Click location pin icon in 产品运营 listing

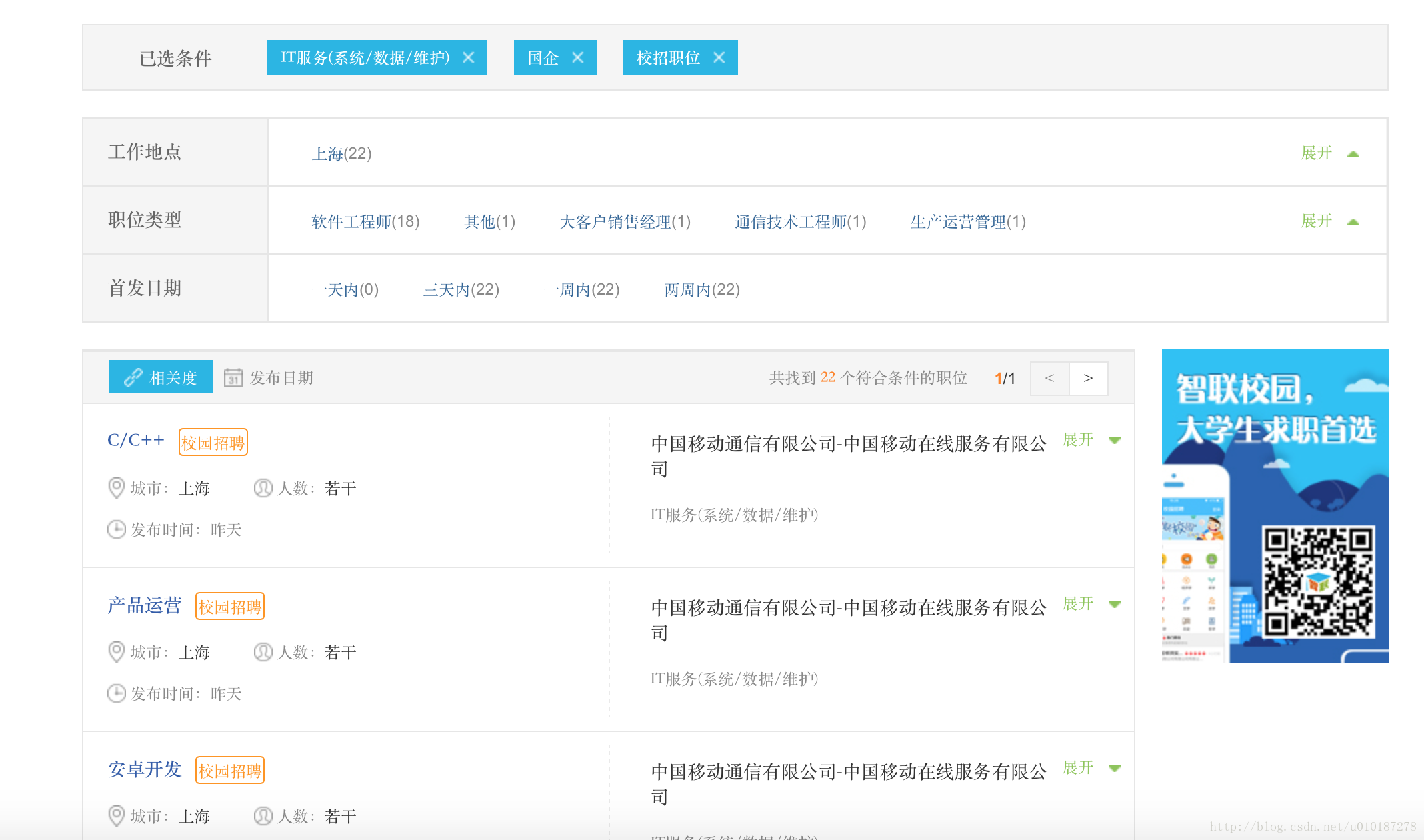tap(116, 652)
